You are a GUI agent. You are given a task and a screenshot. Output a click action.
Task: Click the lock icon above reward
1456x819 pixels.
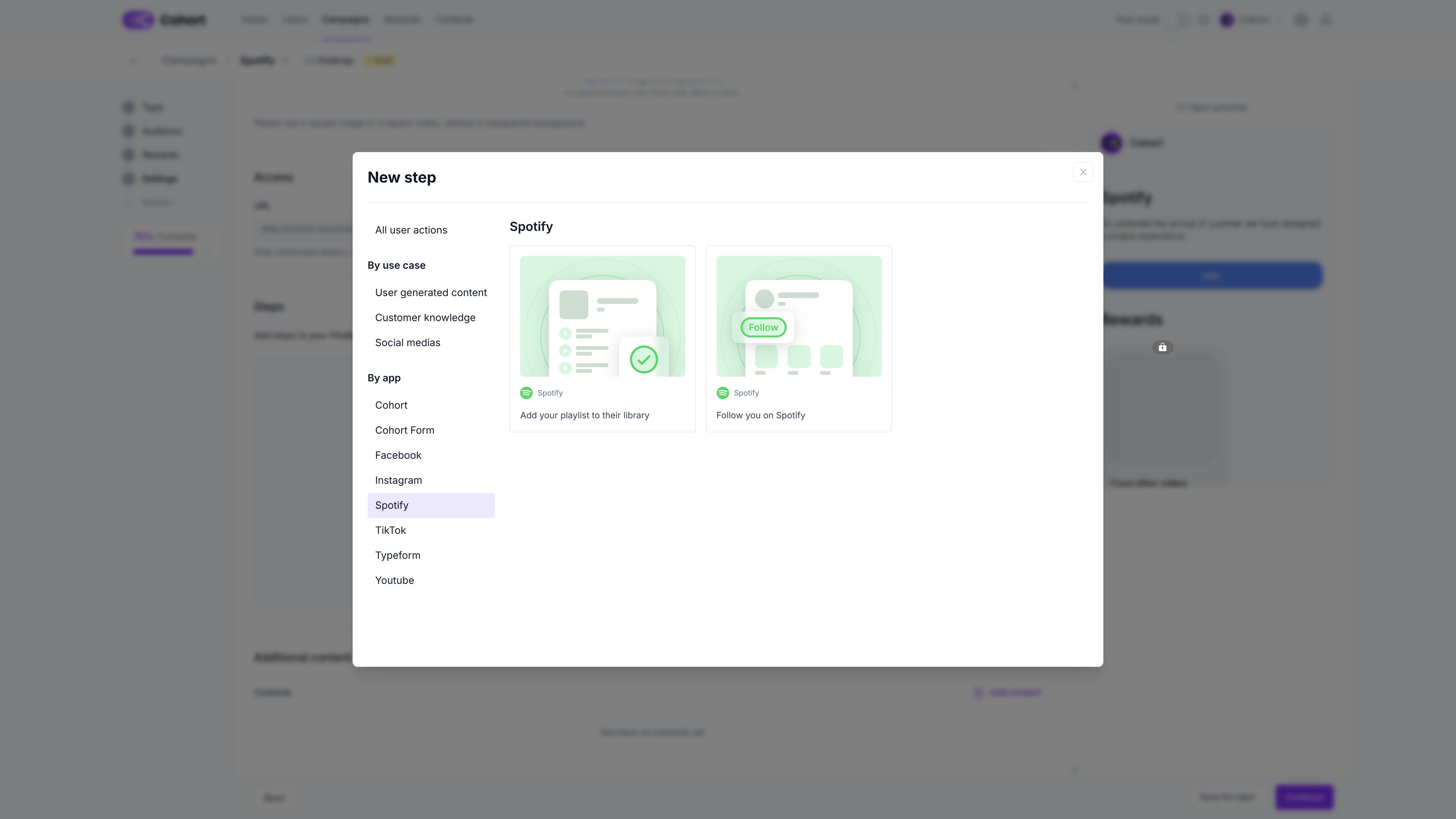(1162, 347)
